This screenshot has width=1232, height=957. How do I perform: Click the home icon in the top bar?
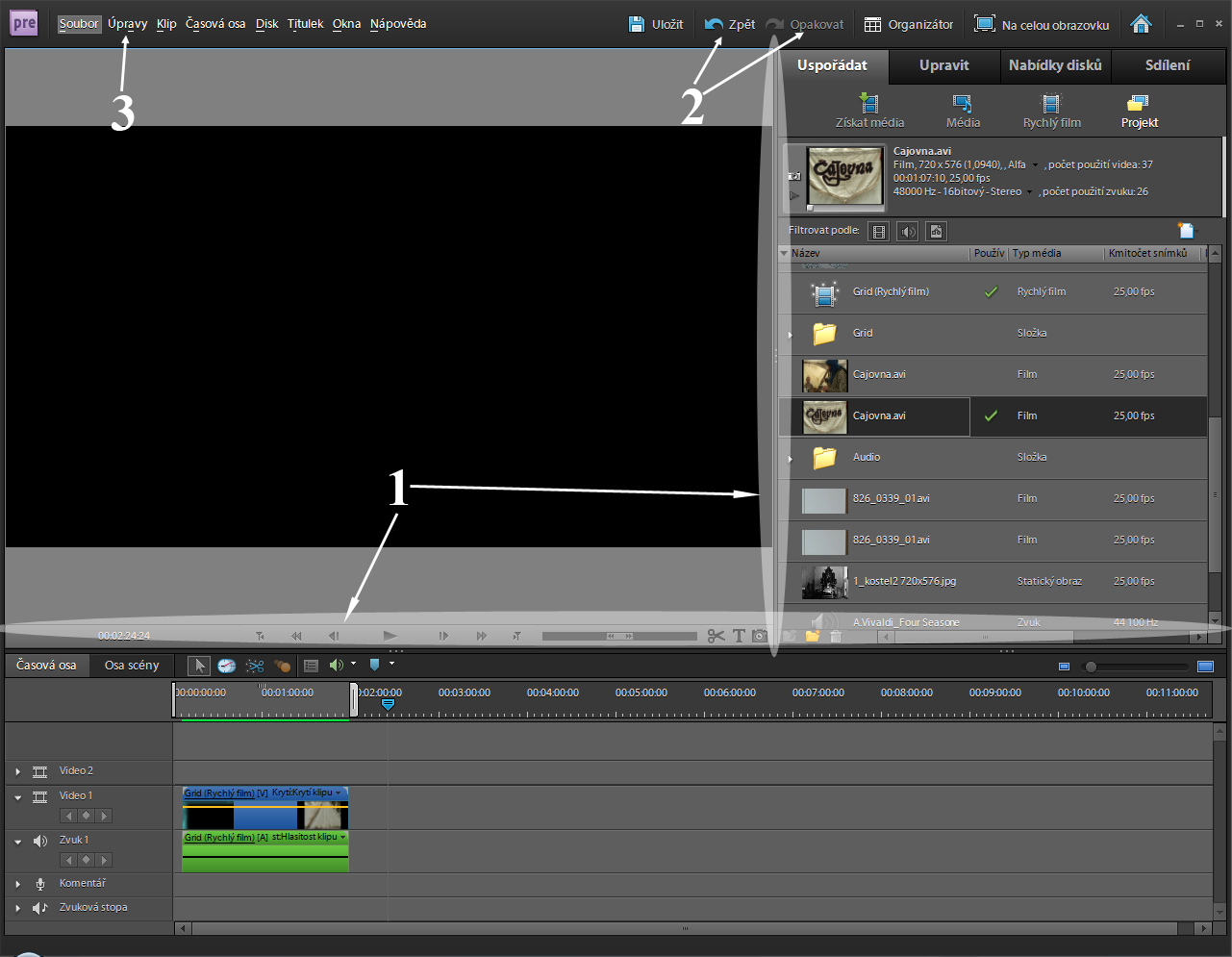(1141, 24)
